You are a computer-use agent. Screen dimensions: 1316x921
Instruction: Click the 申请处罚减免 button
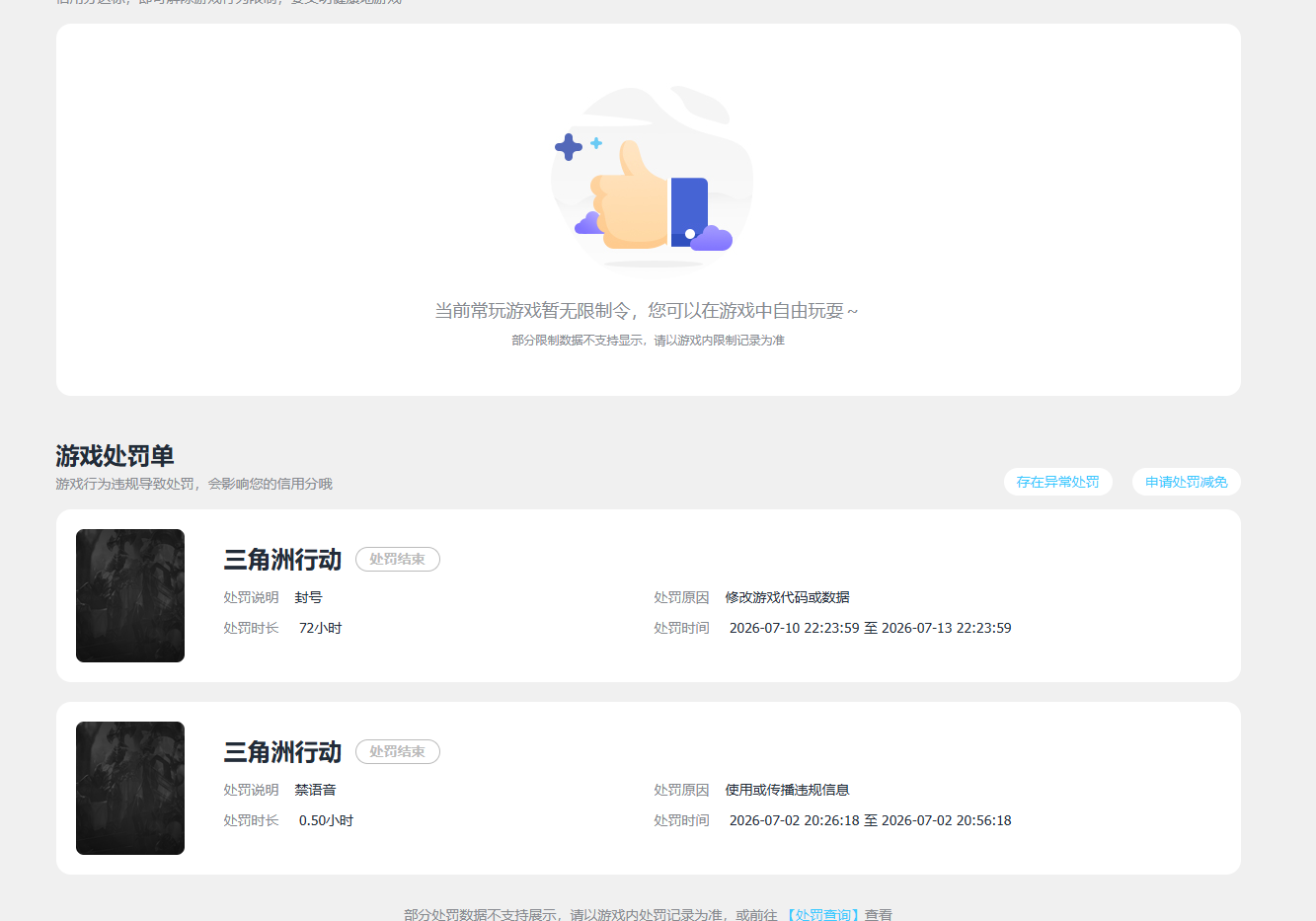1186,482
